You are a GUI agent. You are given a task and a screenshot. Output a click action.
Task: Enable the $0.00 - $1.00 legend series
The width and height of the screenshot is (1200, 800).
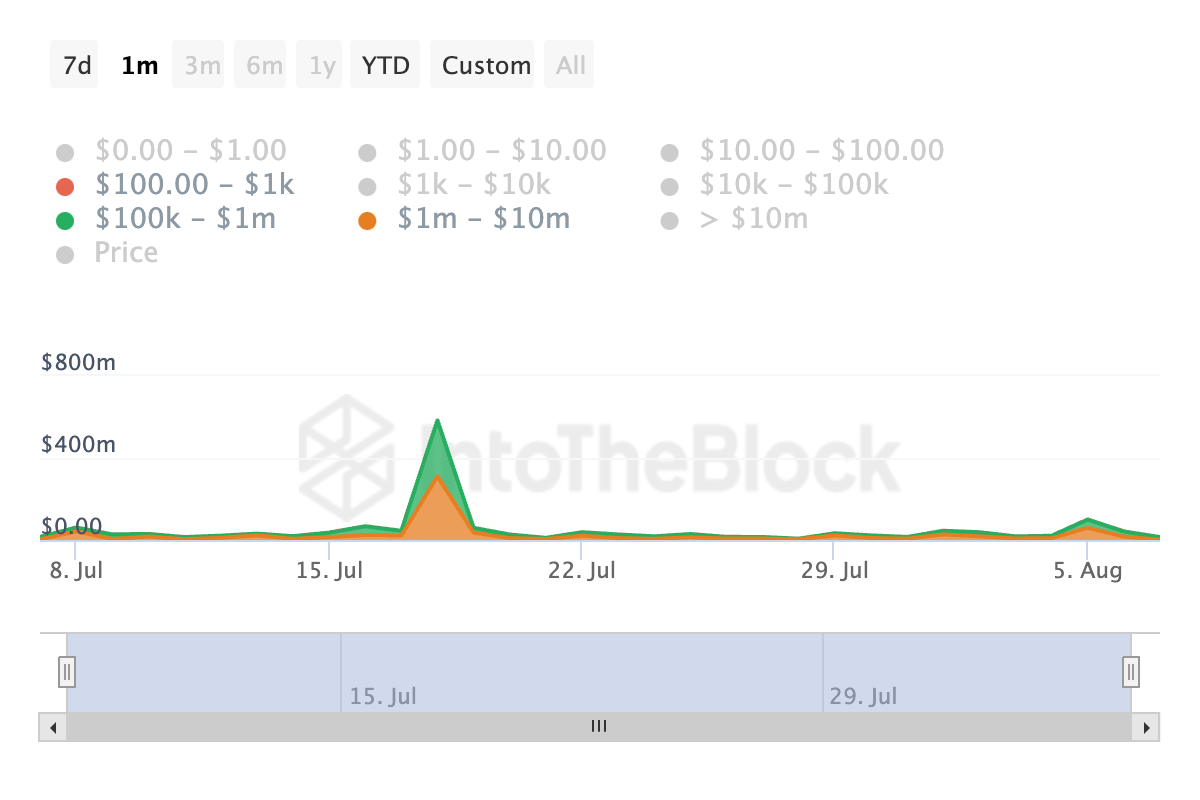(172, 151)
